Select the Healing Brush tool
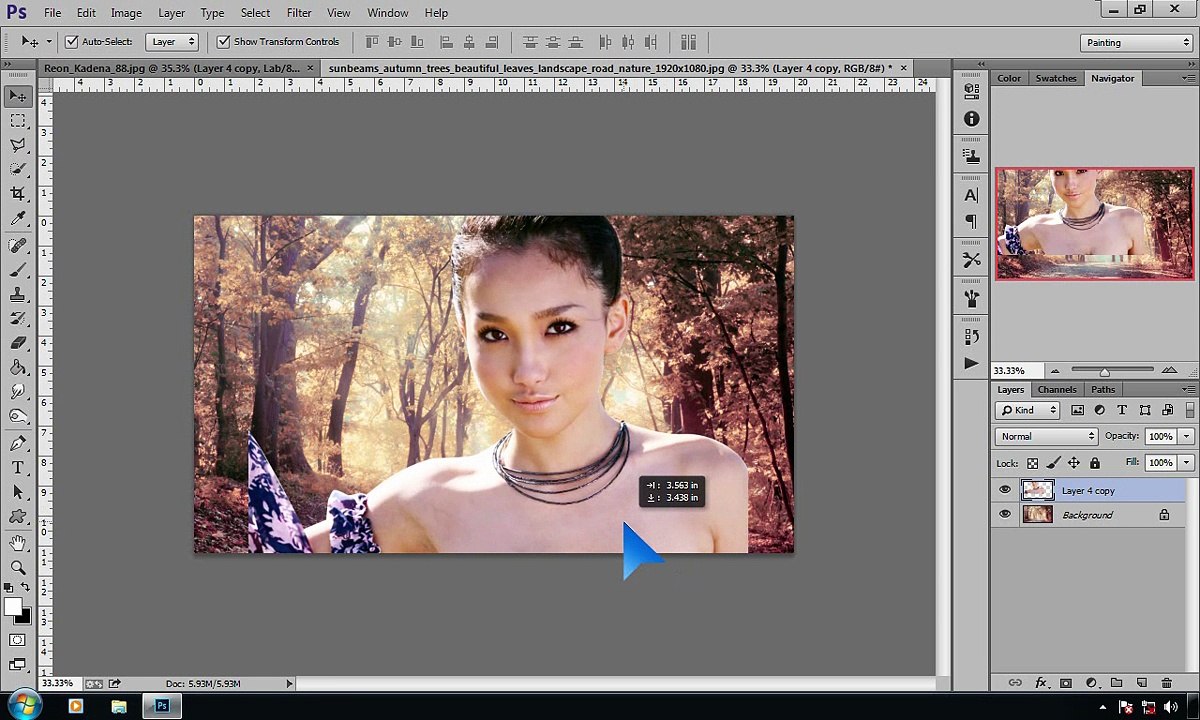 [x=18, y=245]
